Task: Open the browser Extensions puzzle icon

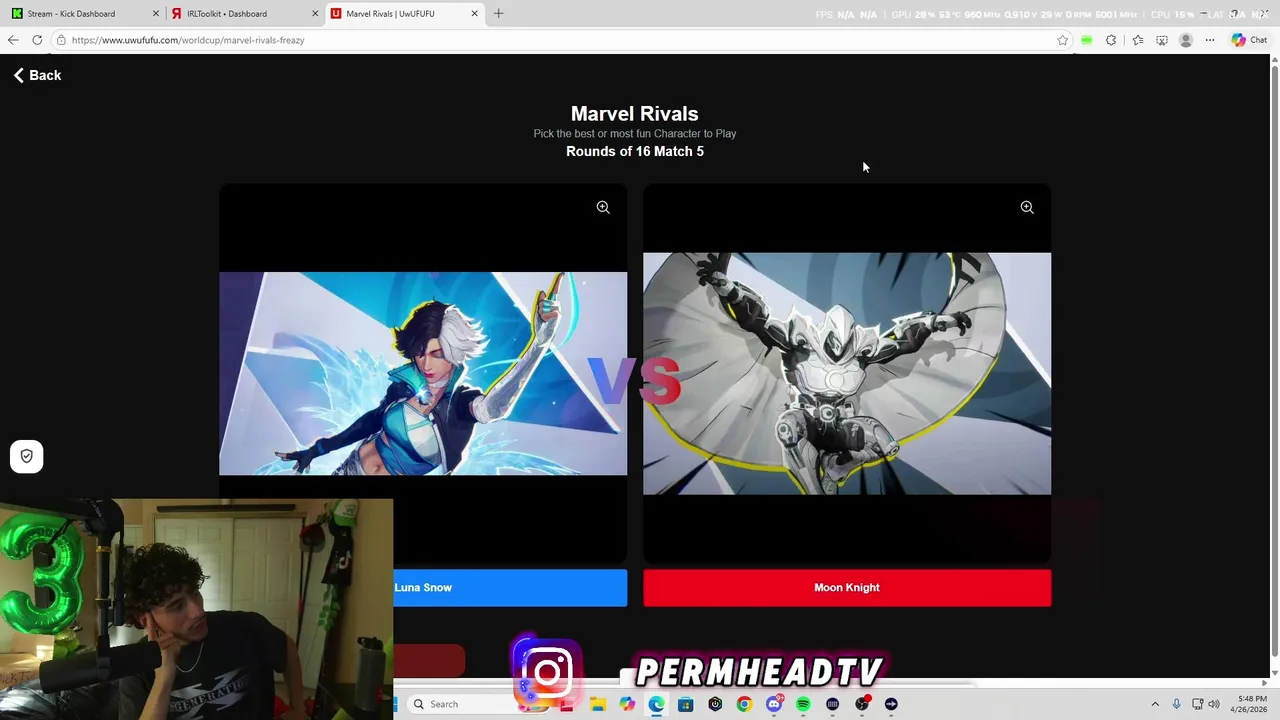Action: pos(1111,40)
